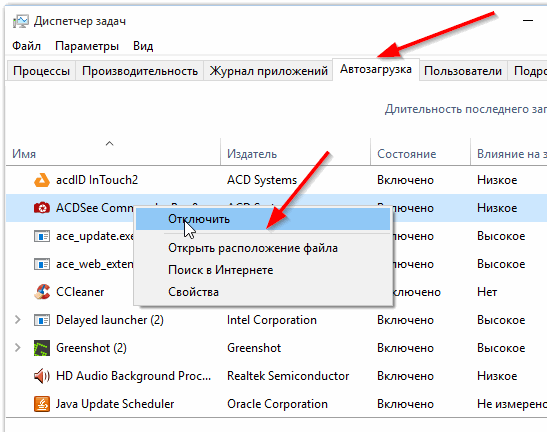The width and height of the screenshot is (547, 432).
Task: Click the Длительность последнего label
Action: [x=465, y=109]
